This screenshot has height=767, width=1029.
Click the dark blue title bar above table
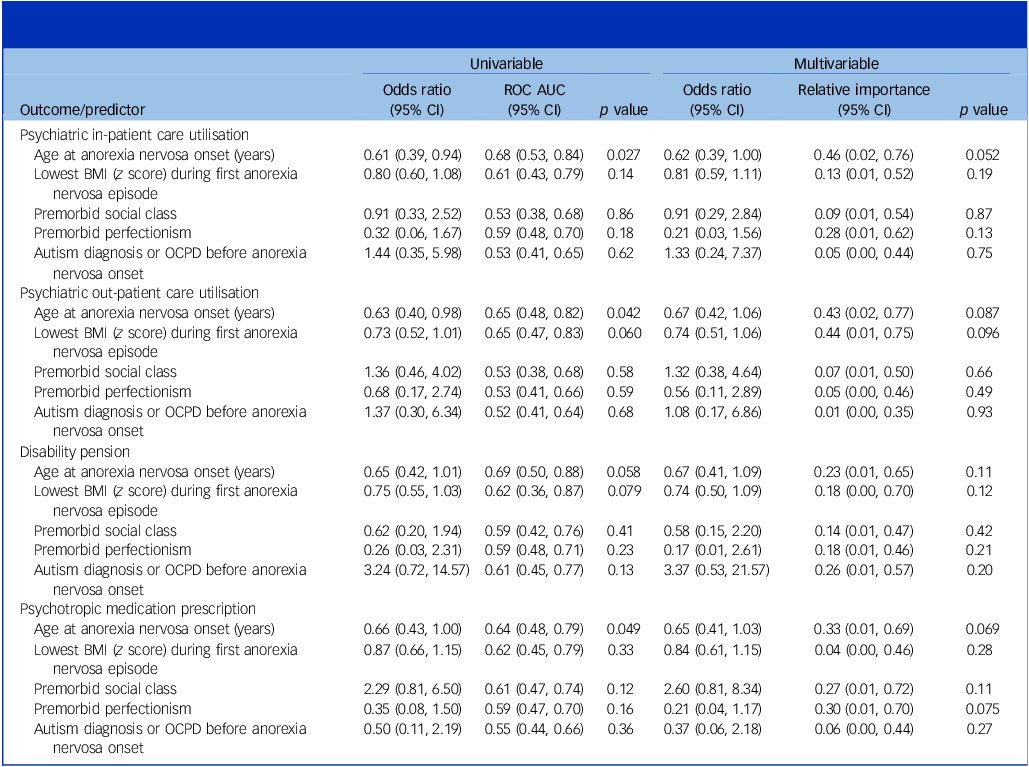[514, 25]
